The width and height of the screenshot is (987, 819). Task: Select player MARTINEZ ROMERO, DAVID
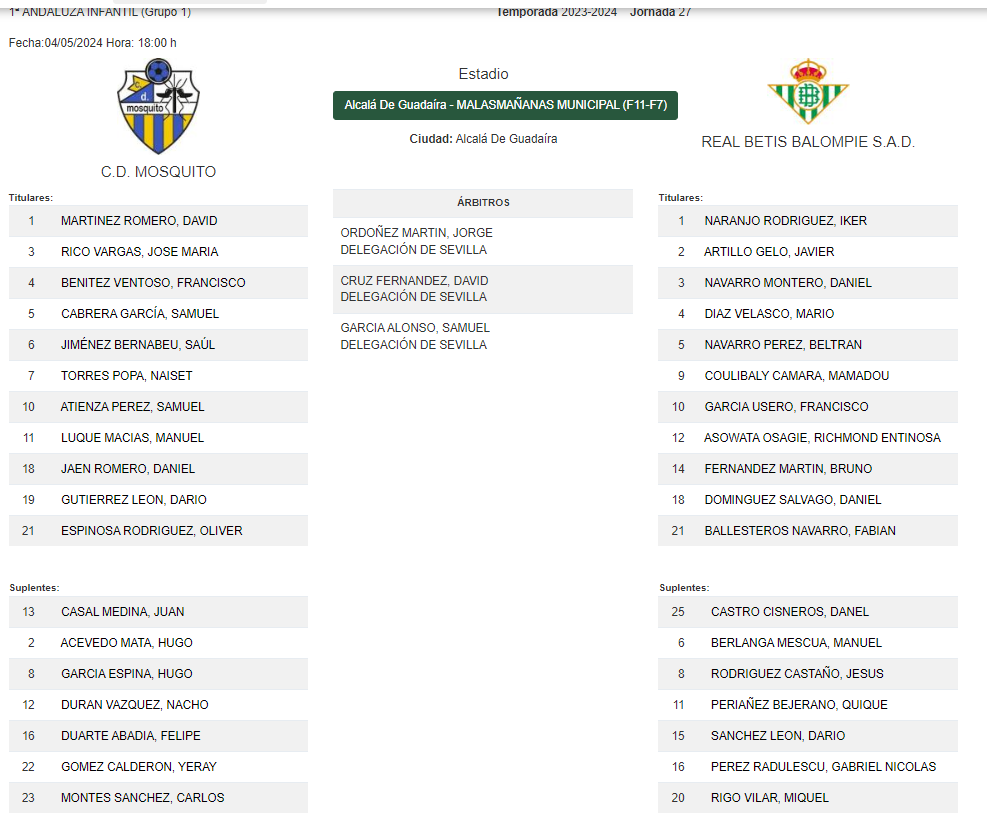[x=139, y=221]
